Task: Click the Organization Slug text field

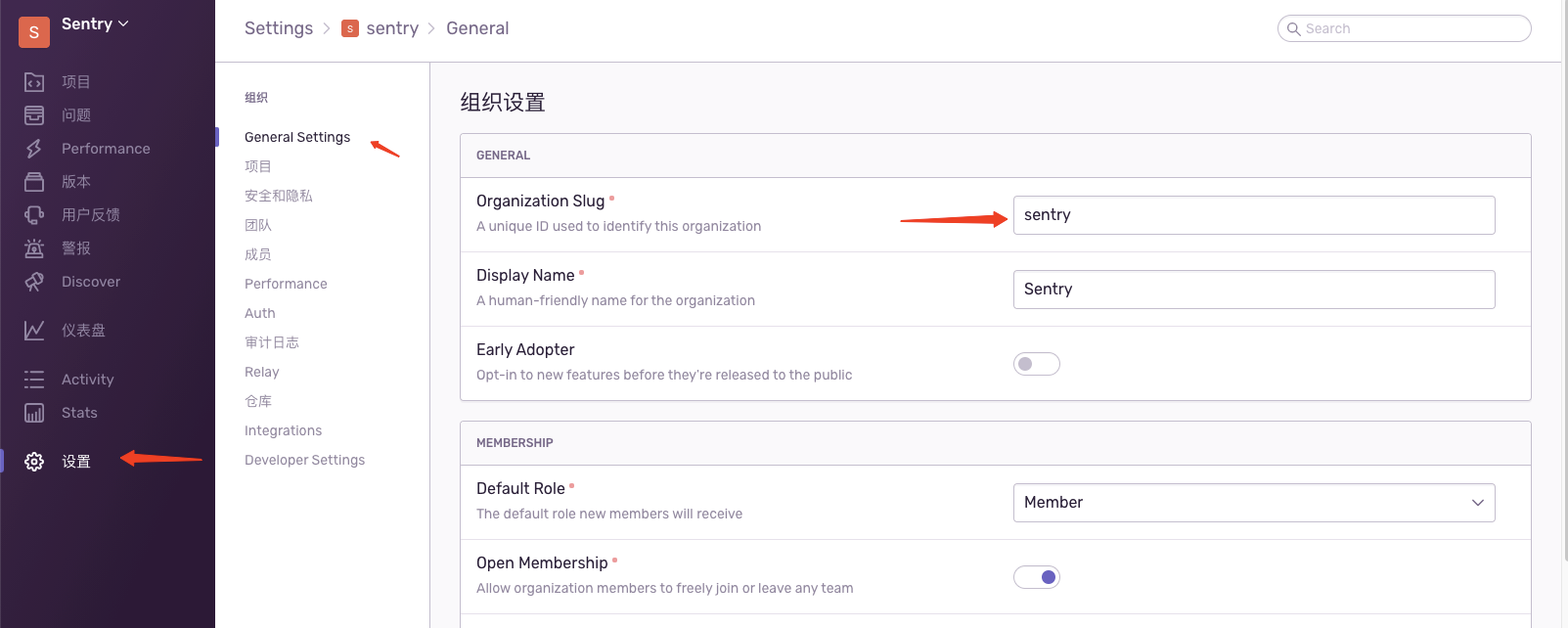Action: click(1253, 215)
